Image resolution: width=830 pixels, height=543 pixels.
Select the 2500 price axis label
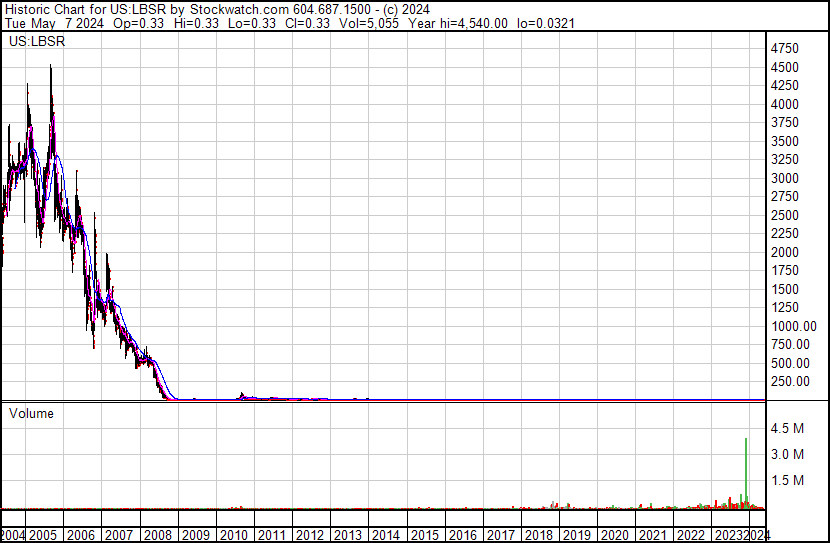tap(784, 215)
